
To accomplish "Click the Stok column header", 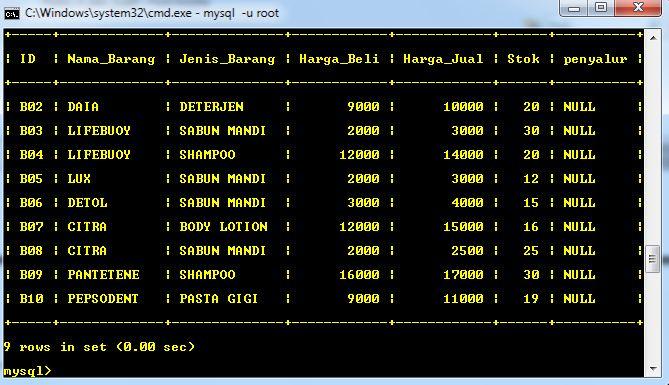I will point(523,59).
